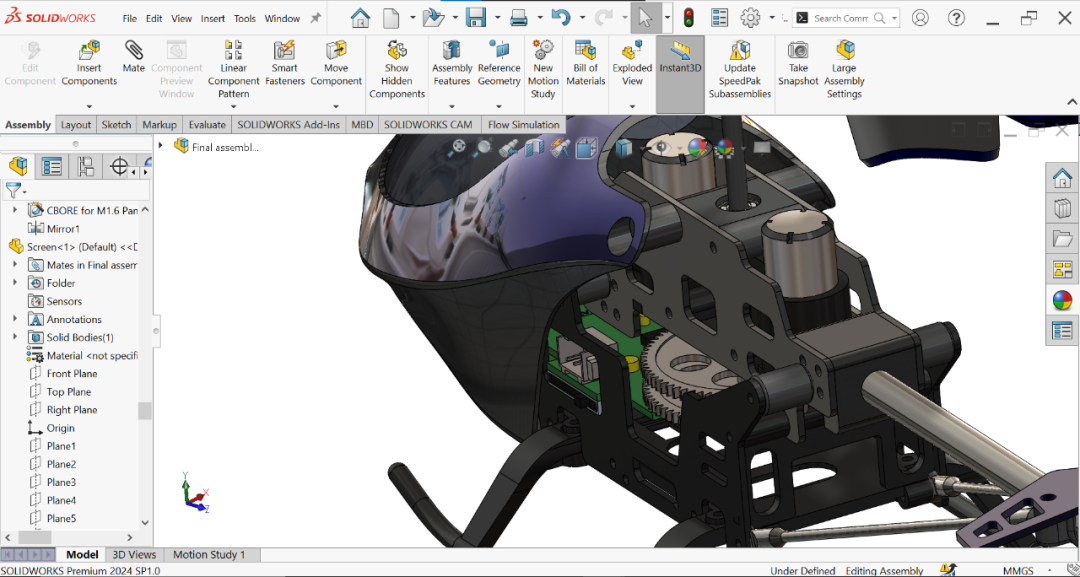This screenshot has width=1080, height=577.
Task: Open Exploded View dropdown arrow
Action: click(632, 107)
